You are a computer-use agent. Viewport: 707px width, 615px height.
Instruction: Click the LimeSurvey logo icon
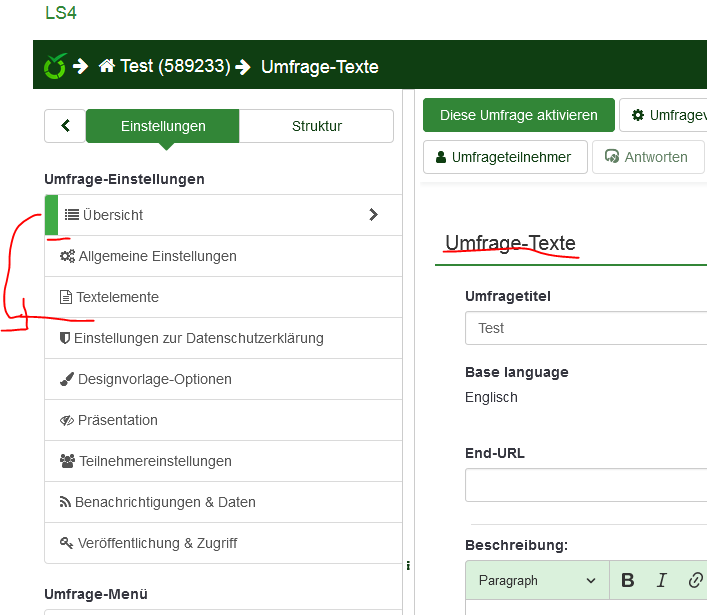[x=55, y=67]
